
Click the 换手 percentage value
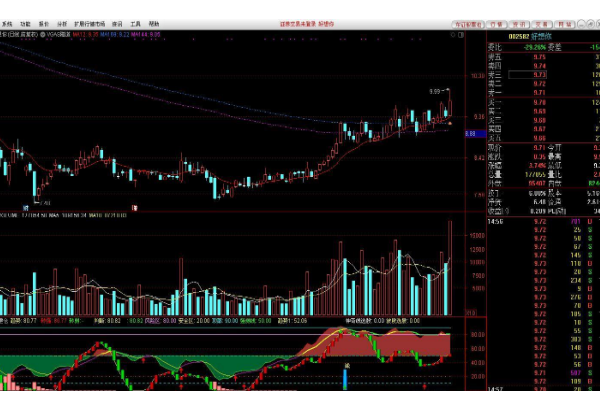click(x=537, y=194)
